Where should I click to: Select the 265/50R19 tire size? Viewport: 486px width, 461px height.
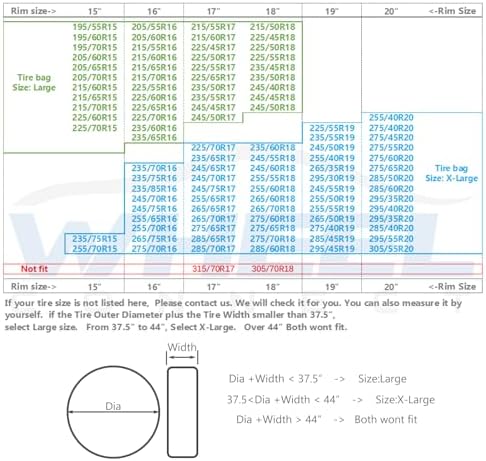[332, 219]
